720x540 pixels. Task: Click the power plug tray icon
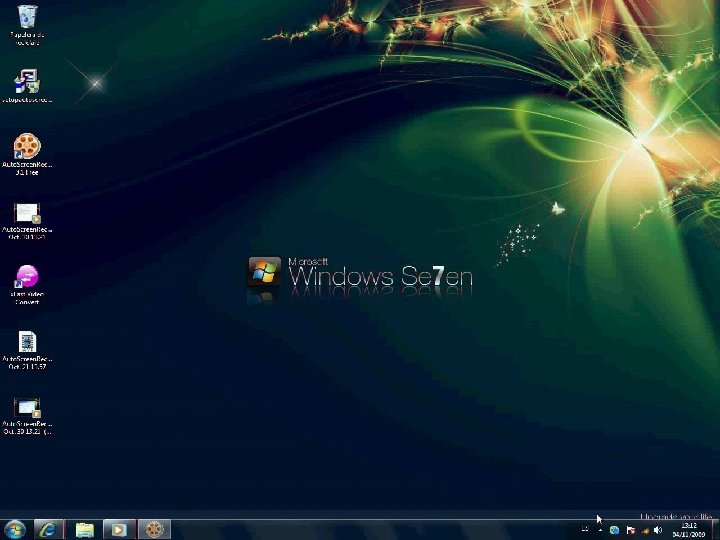click(x=645, y=530)
